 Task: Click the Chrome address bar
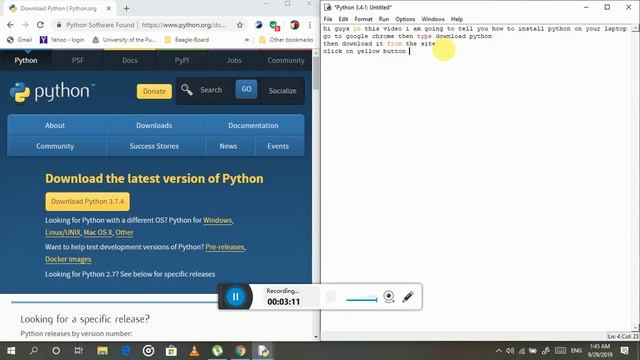pyautogui.click(x=150, y=25)
